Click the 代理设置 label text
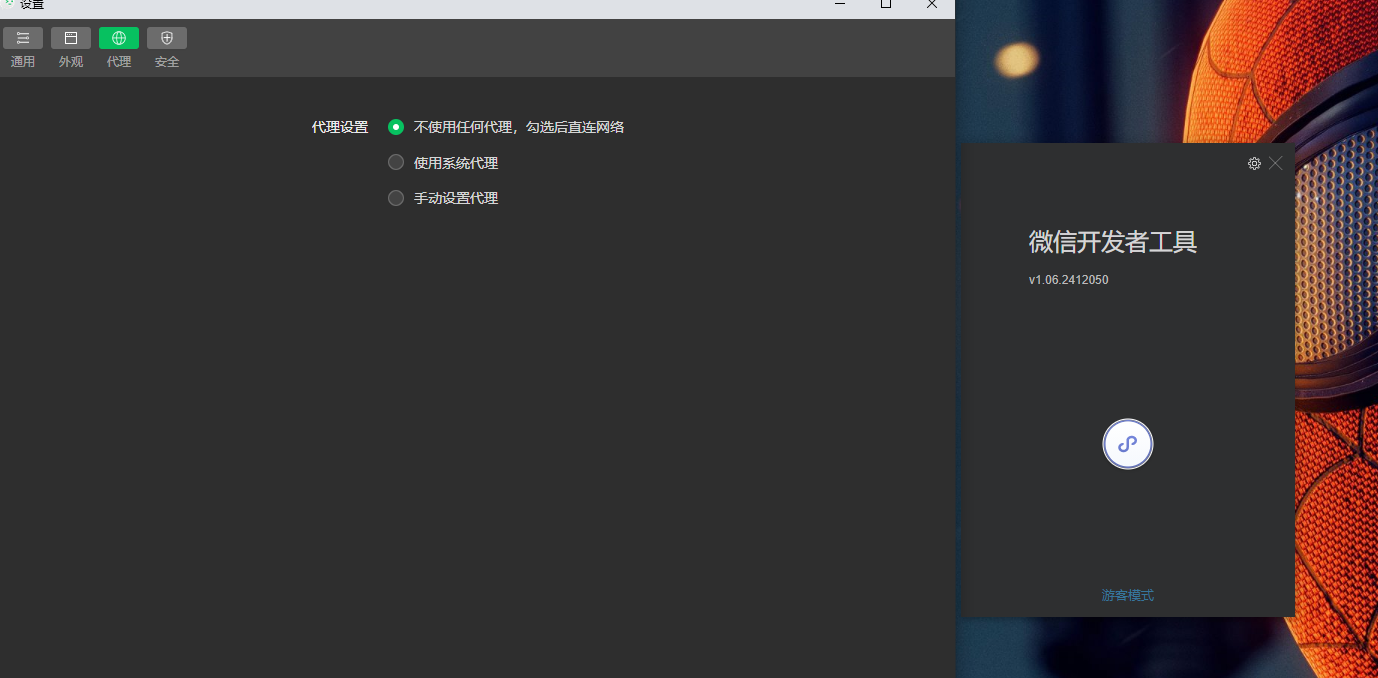1378x678 pixels. point(340,127)
